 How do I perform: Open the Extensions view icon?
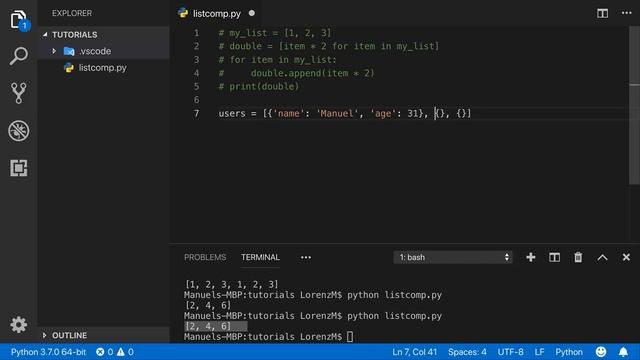(19, 168)
